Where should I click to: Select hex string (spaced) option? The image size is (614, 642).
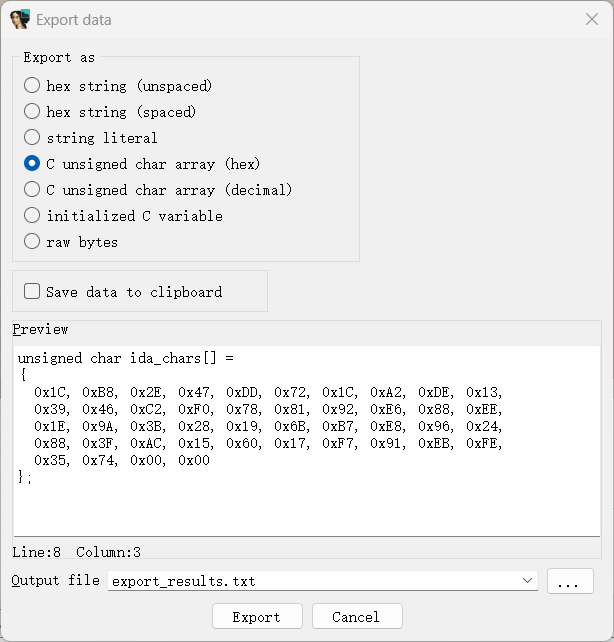point(32,111)
